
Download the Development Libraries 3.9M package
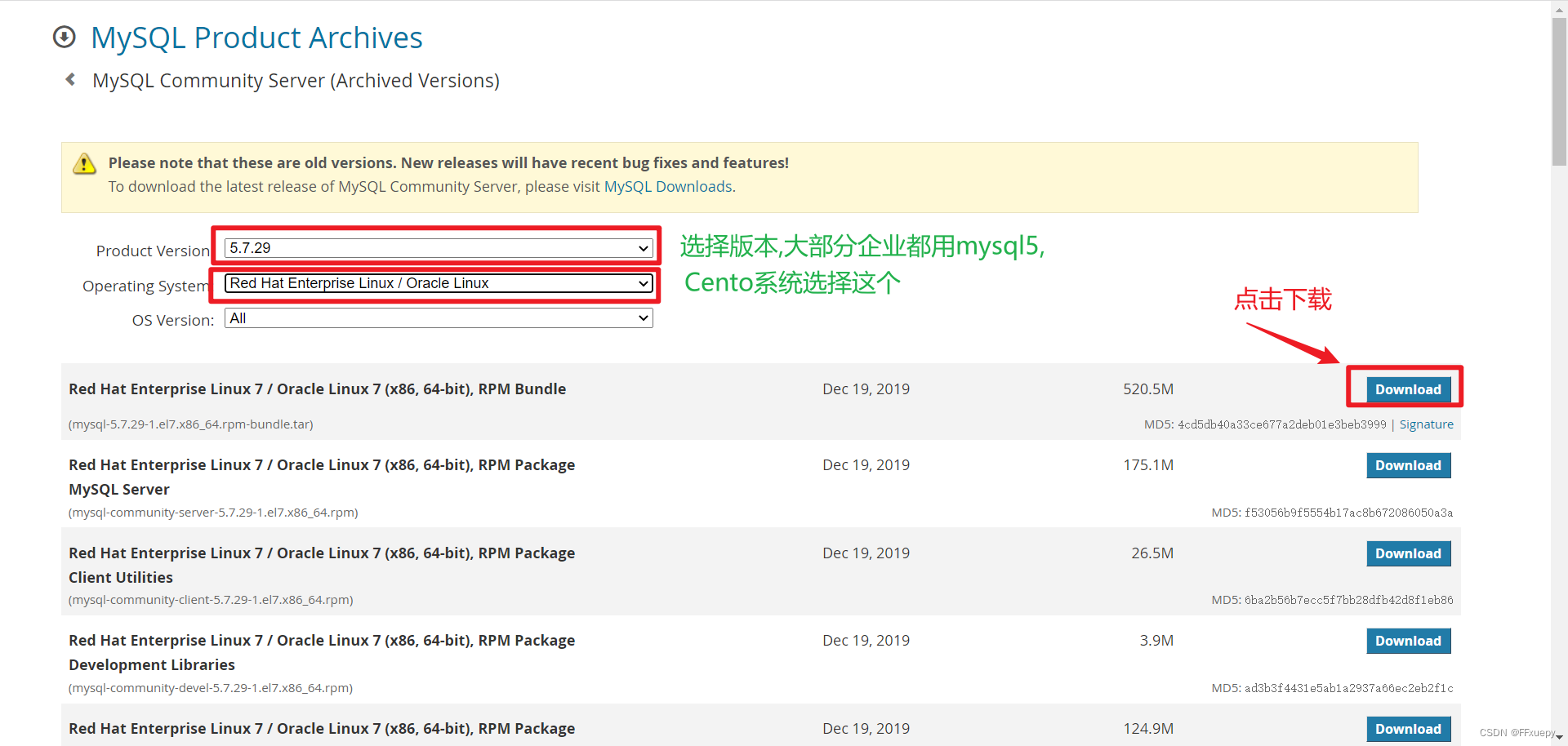pyautogui.click(x=1408, y=641)
